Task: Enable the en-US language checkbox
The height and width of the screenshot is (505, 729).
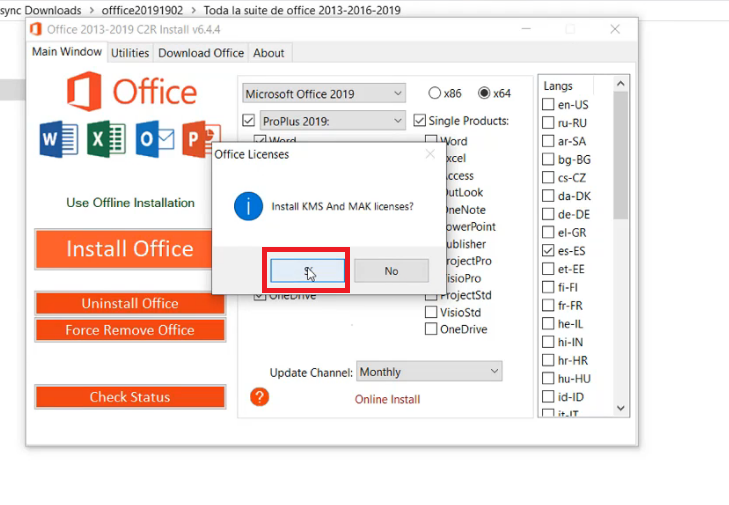Action: click(548, 104)
